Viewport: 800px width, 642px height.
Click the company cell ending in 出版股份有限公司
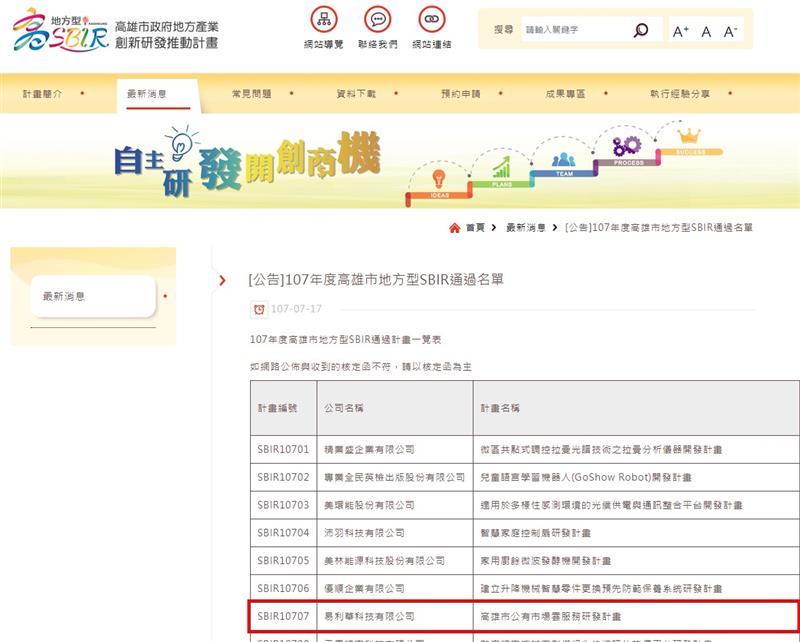click(395, 478)
